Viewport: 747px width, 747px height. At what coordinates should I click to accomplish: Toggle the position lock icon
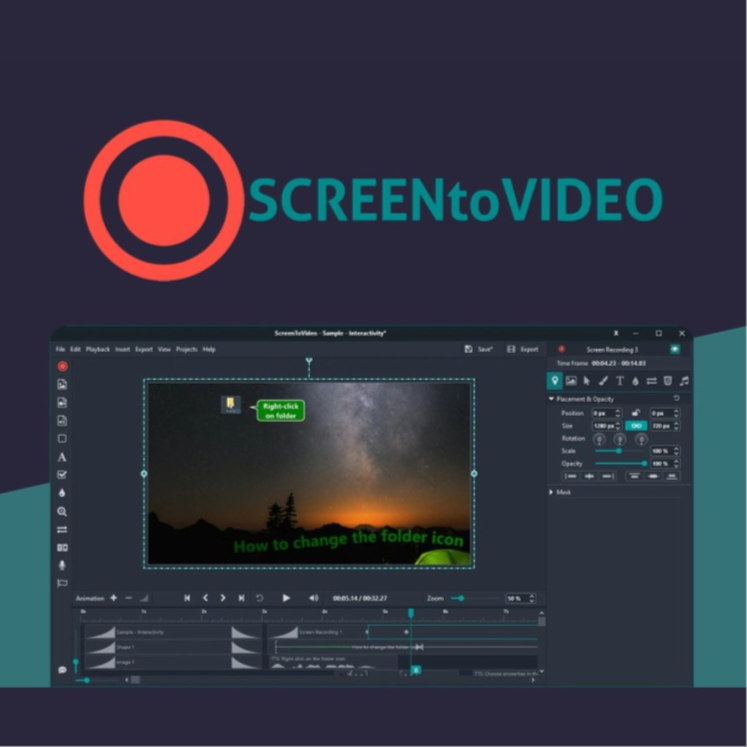click(x=636, y=412)
